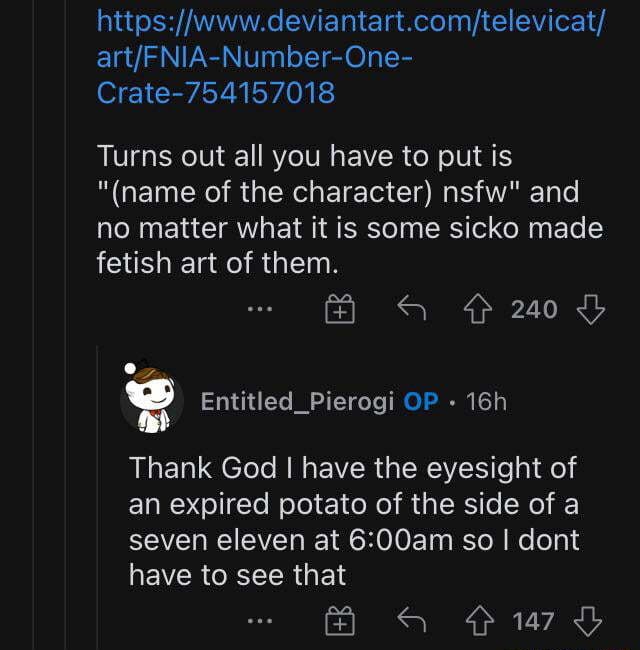Reply to the expired potato comment
The height and width of the screenshot is (650, 640).
click(x=412, y=621)
